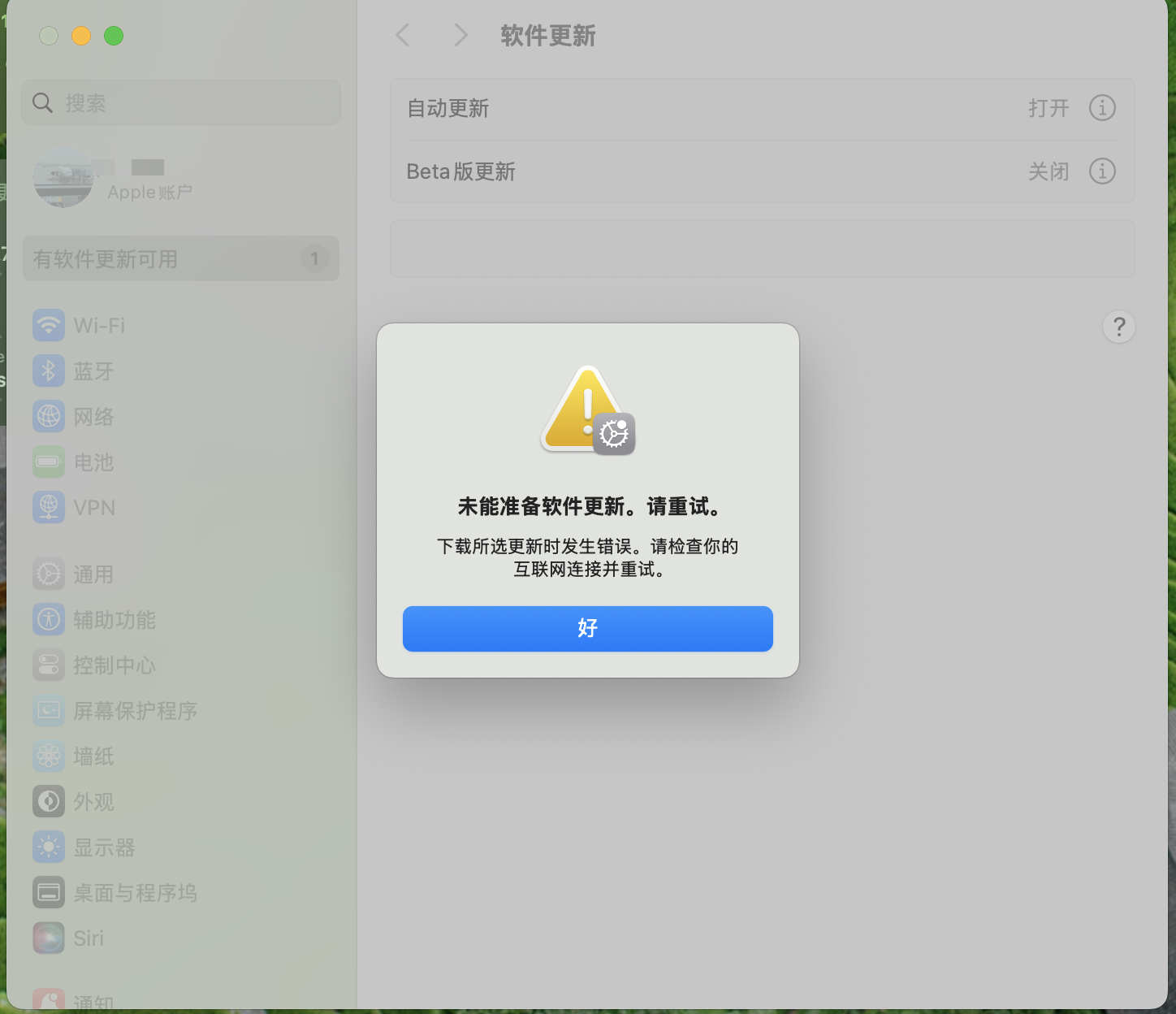1176x1014 pixels.
Task: Click the 好 button in the dialog
Action: coord(588,629)
